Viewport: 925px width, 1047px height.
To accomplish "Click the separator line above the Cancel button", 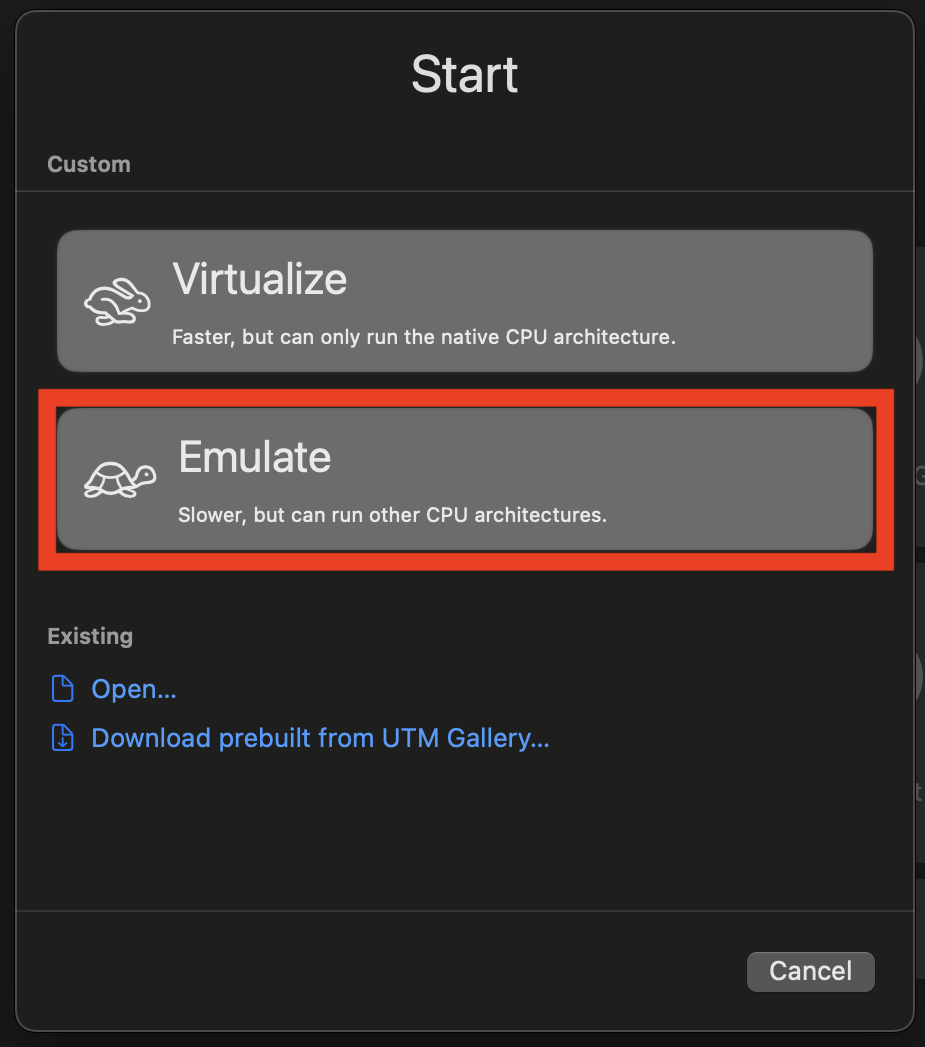I will pos(465,911).
